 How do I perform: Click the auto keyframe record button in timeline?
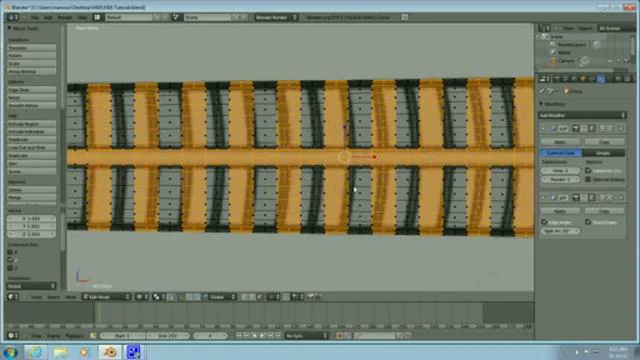pyautogui.click(x=339, y=336)
